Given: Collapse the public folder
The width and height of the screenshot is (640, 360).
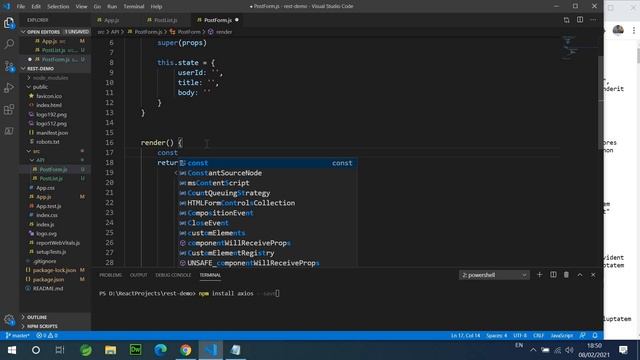Looking at the screenshot, I should pos(40,87).
